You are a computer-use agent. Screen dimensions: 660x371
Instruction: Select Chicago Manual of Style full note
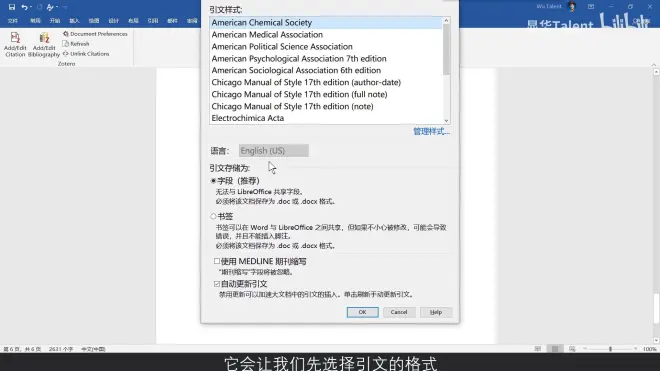(x=326, y=94)
